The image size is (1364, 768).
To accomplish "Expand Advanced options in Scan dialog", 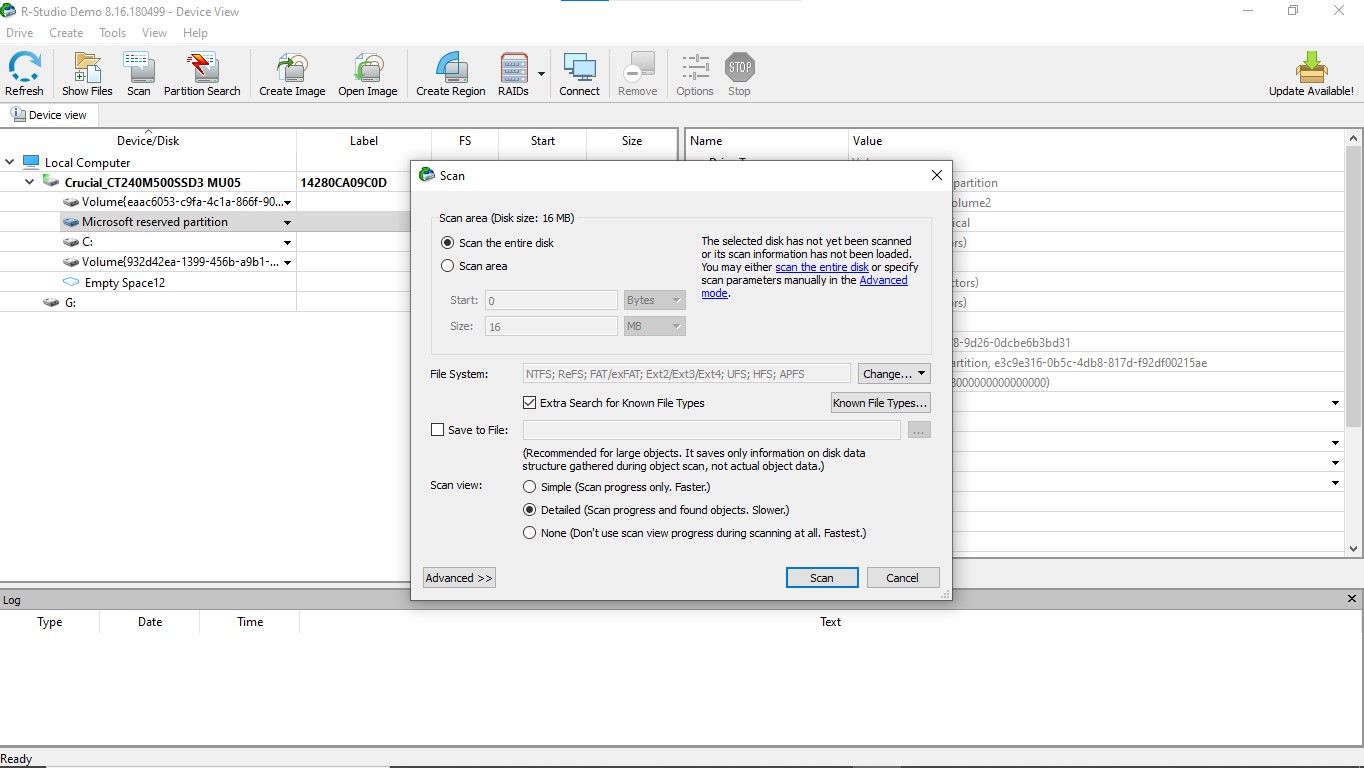I will (459, 578).
